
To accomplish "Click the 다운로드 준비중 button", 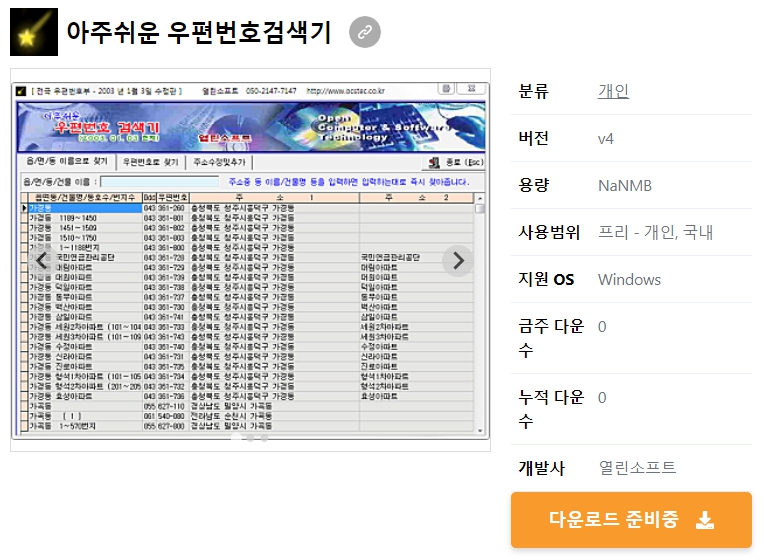I will [631, 520].
